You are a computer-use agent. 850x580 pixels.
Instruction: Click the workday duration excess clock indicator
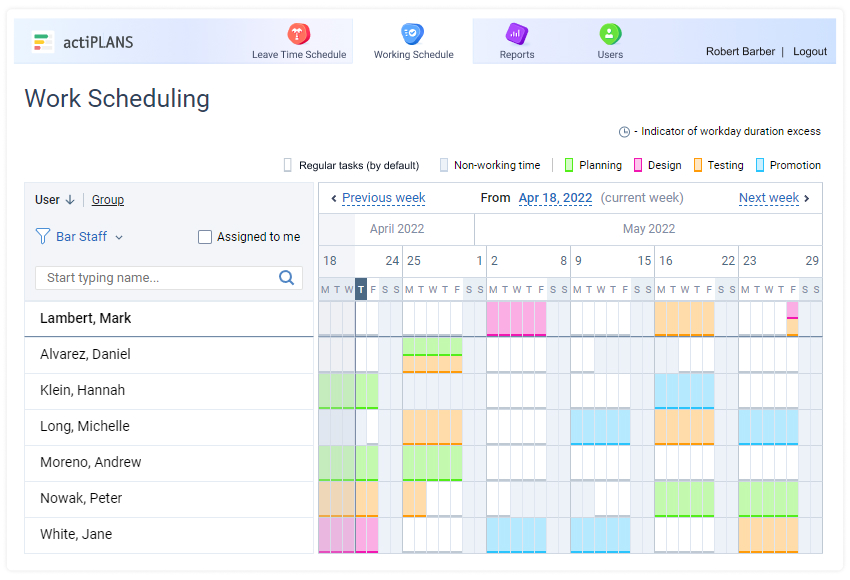[x=623, y=131]
